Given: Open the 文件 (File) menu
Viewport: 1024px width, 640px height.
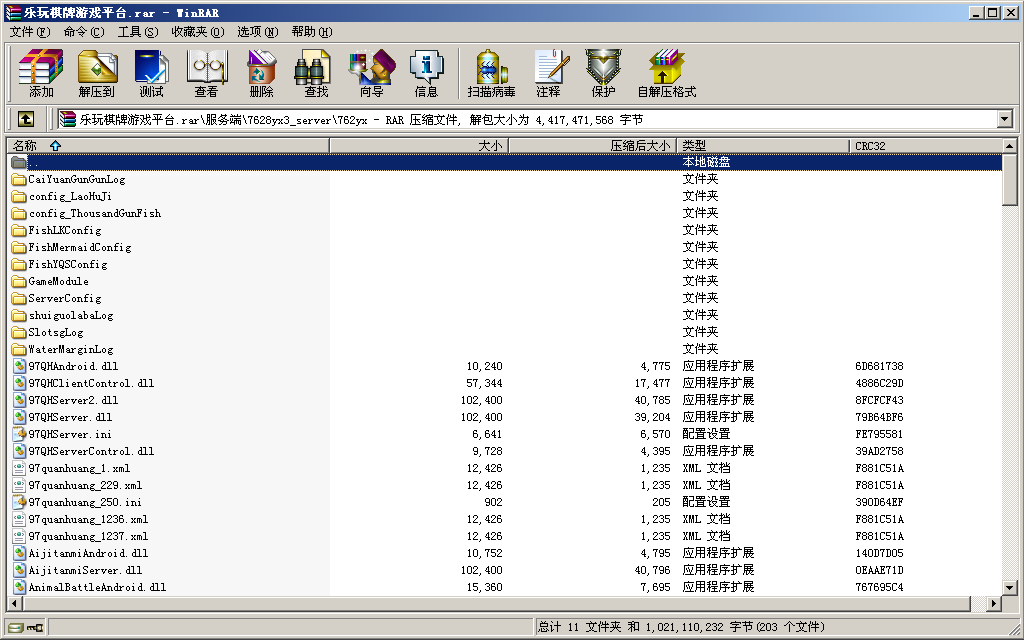Looking at the screenshot, I should coord(29,31).
